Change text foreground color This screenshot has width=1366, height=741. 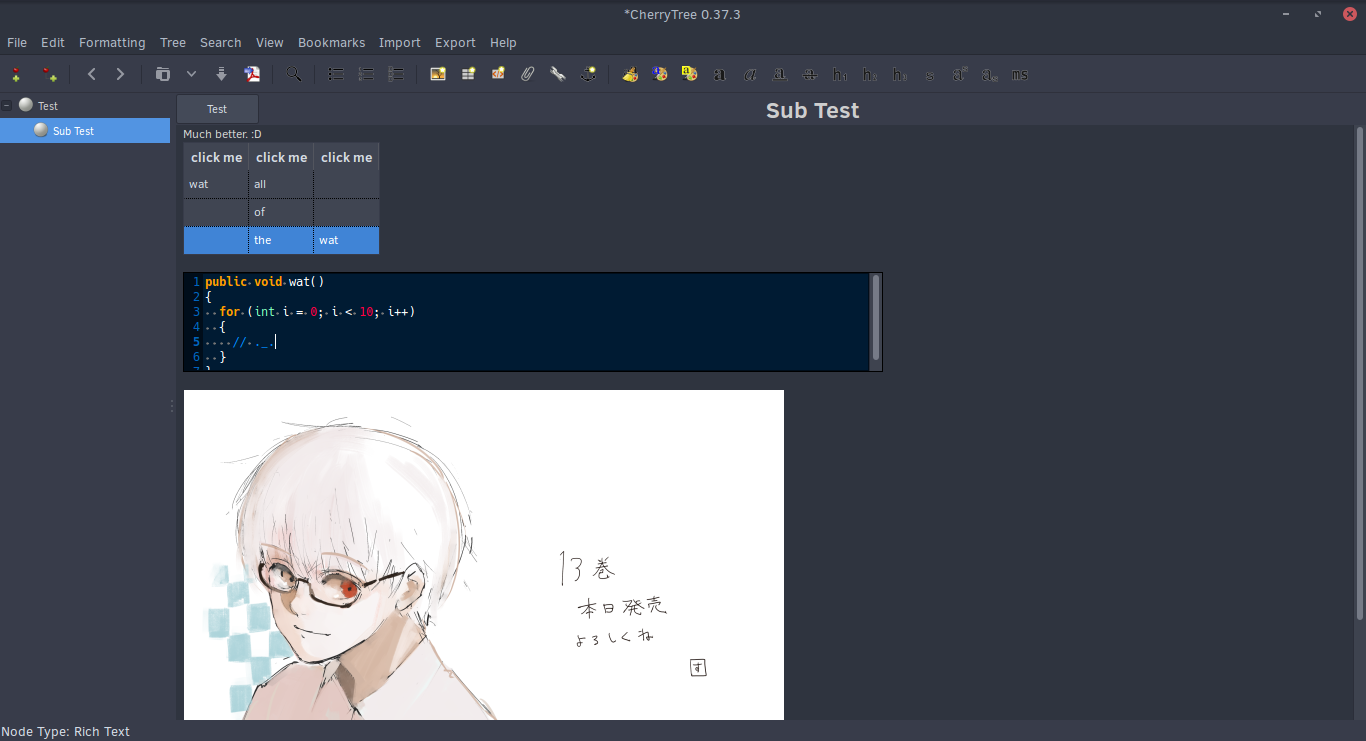(659, 74)
